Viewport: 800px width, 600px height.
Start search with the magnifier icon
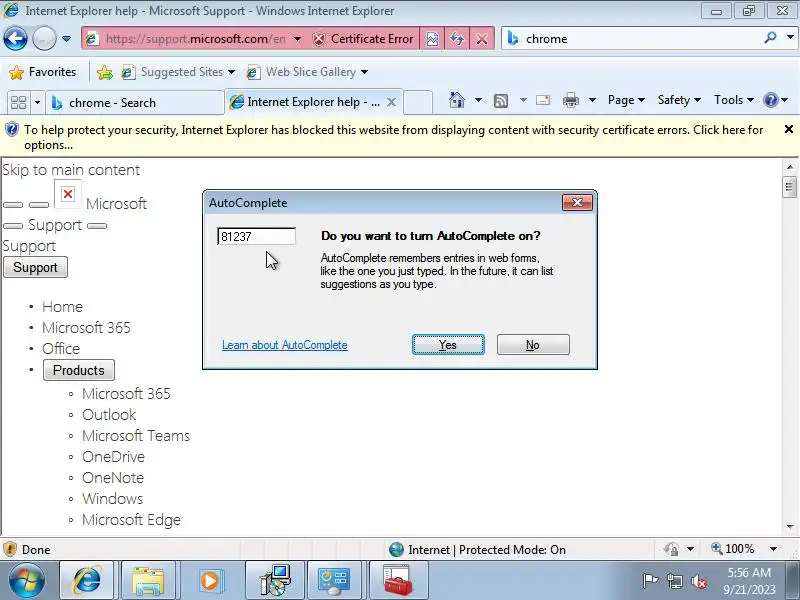[x=770, y=38]
